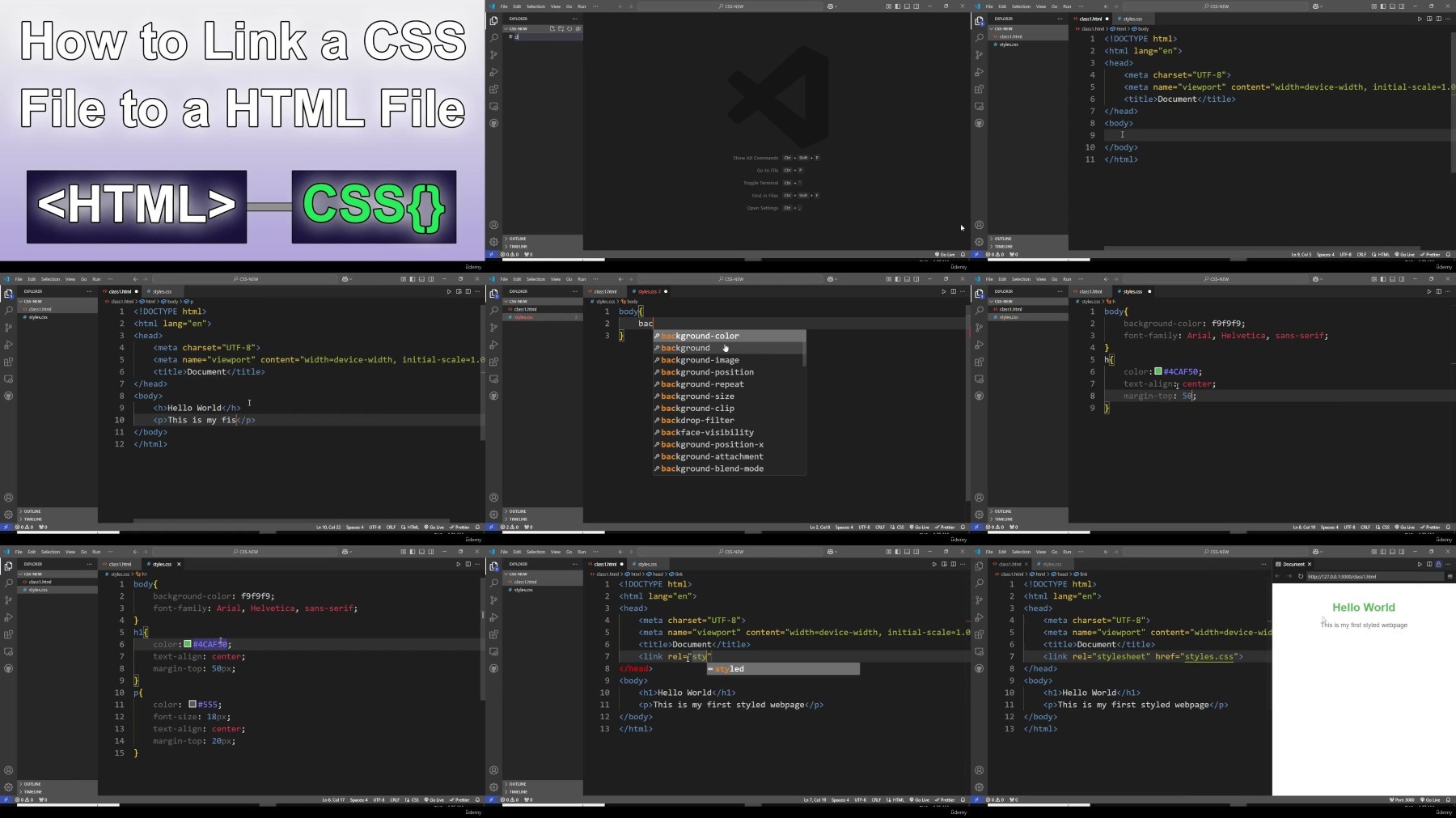The width and height of the screenshot is (1456, 818).
Task: Open editor more actions in browser preview panel
Action: point(1448,564)
